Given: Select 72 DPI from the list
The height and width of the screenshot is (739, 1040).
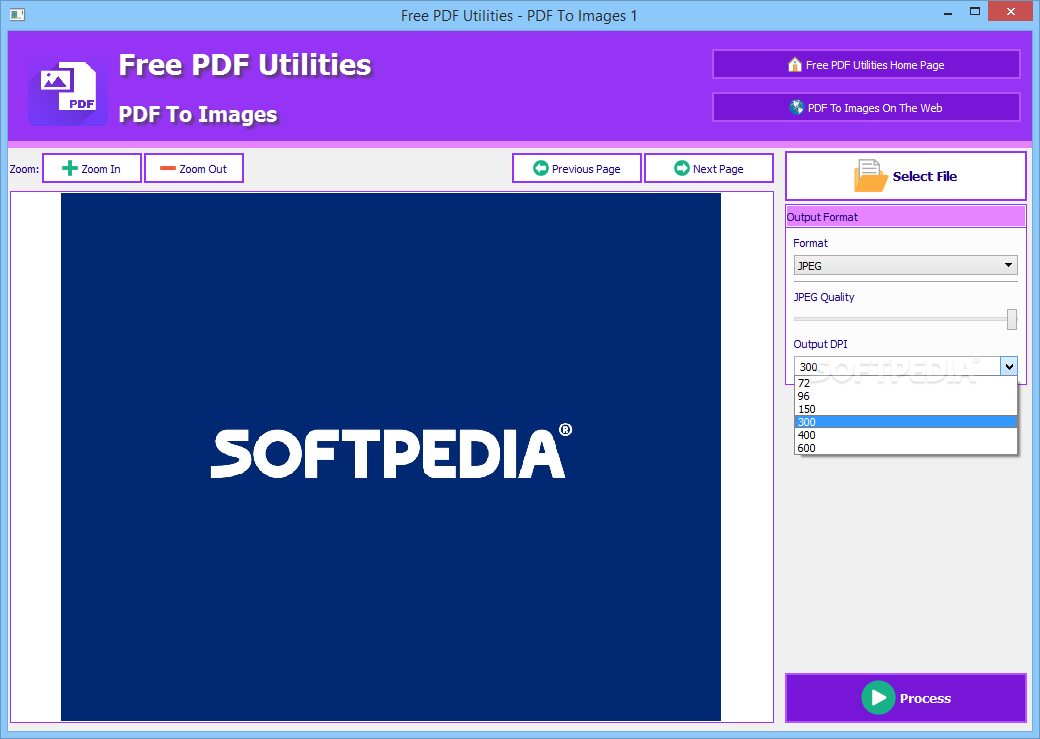Looking at the screenshot, I should [x=905, y=383].
